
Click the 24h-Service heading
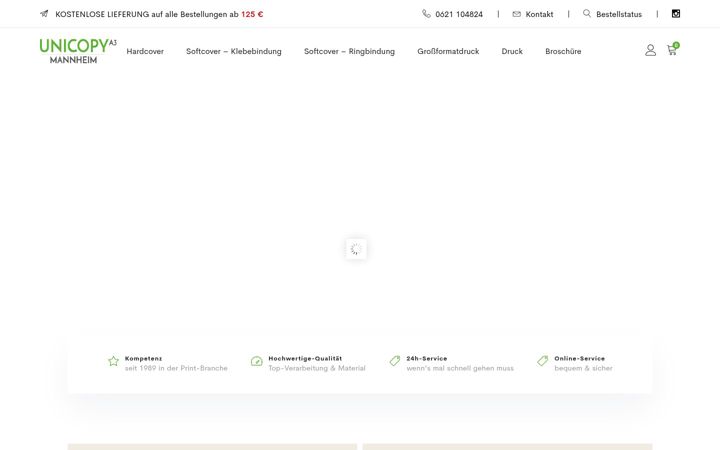pos(427,358)
